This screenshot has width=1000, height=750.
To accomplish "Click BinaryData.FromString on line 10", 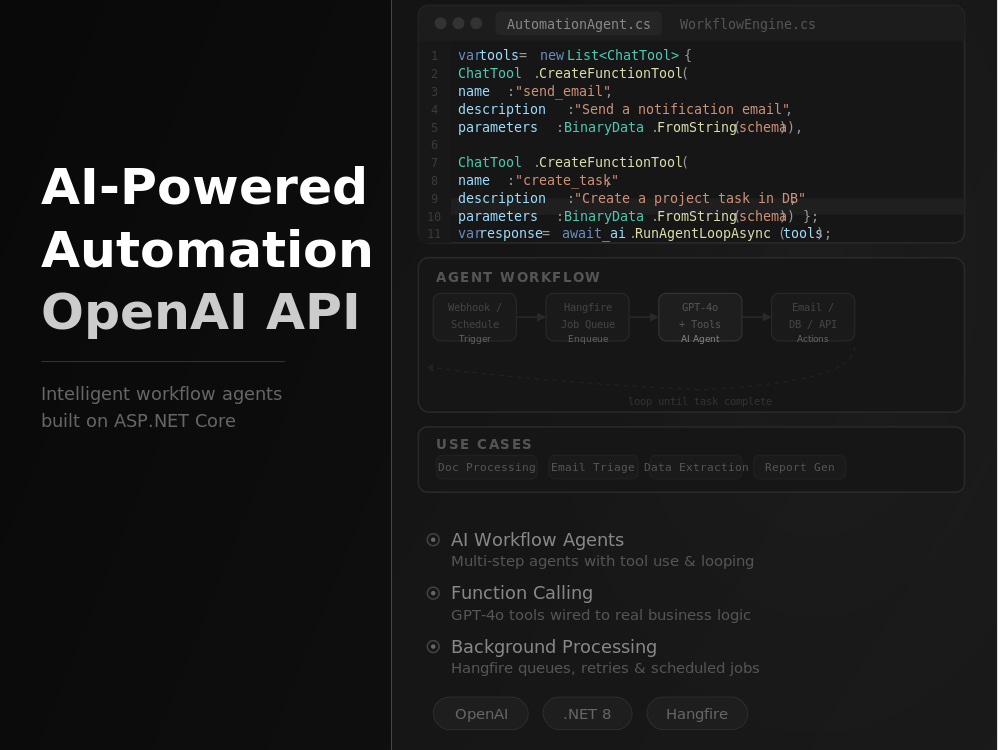I will (x=650, y=216).
